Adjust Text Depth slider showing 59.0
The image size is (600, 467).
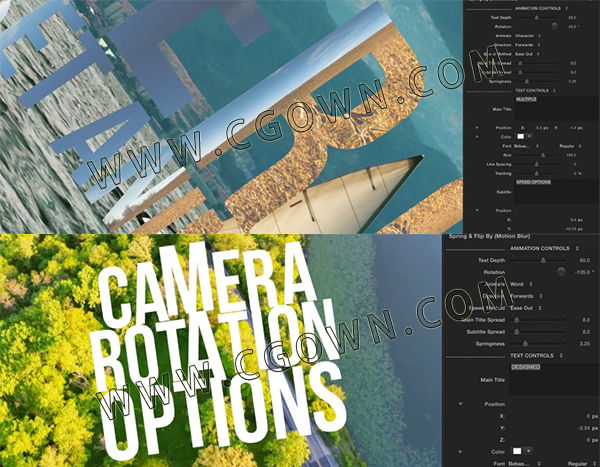click(536, 18)
